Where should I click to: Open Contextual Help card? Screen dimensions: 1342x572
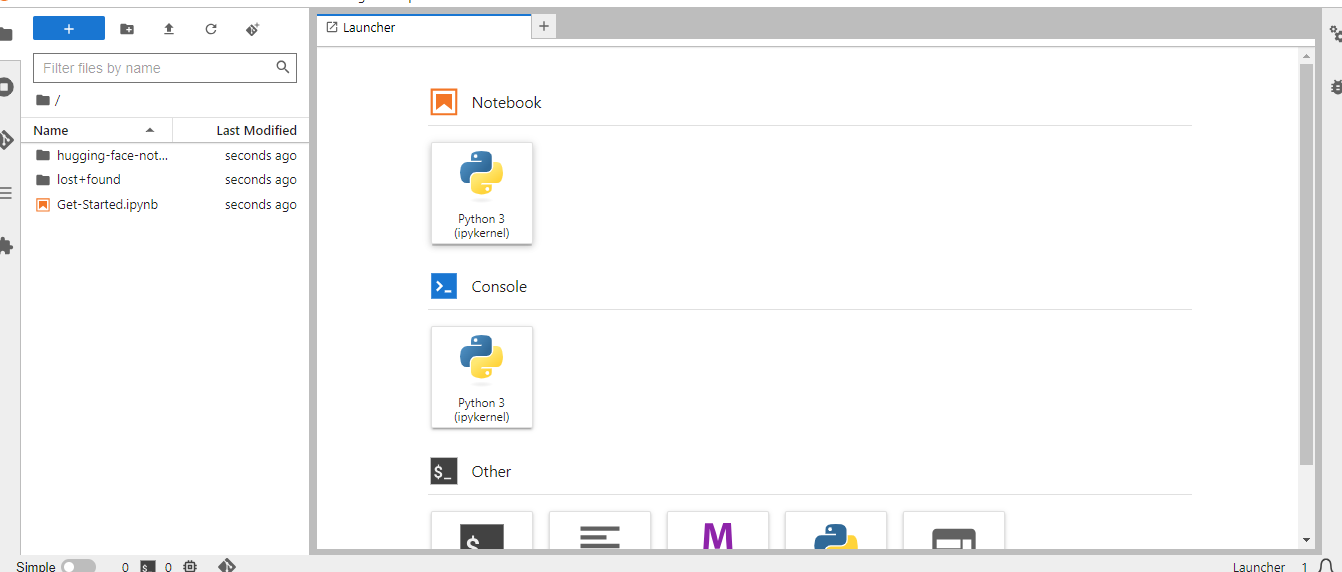pos(954,531)
